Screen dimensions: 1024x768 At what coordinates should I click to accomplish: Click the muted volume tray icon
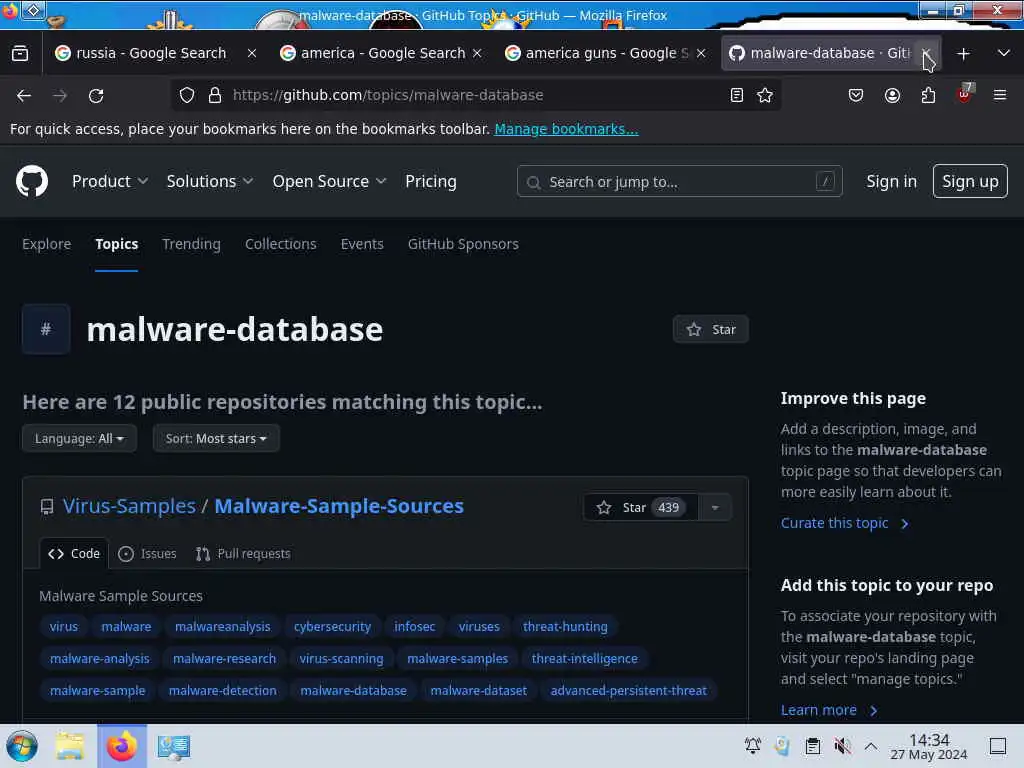(x=842, y=746)
